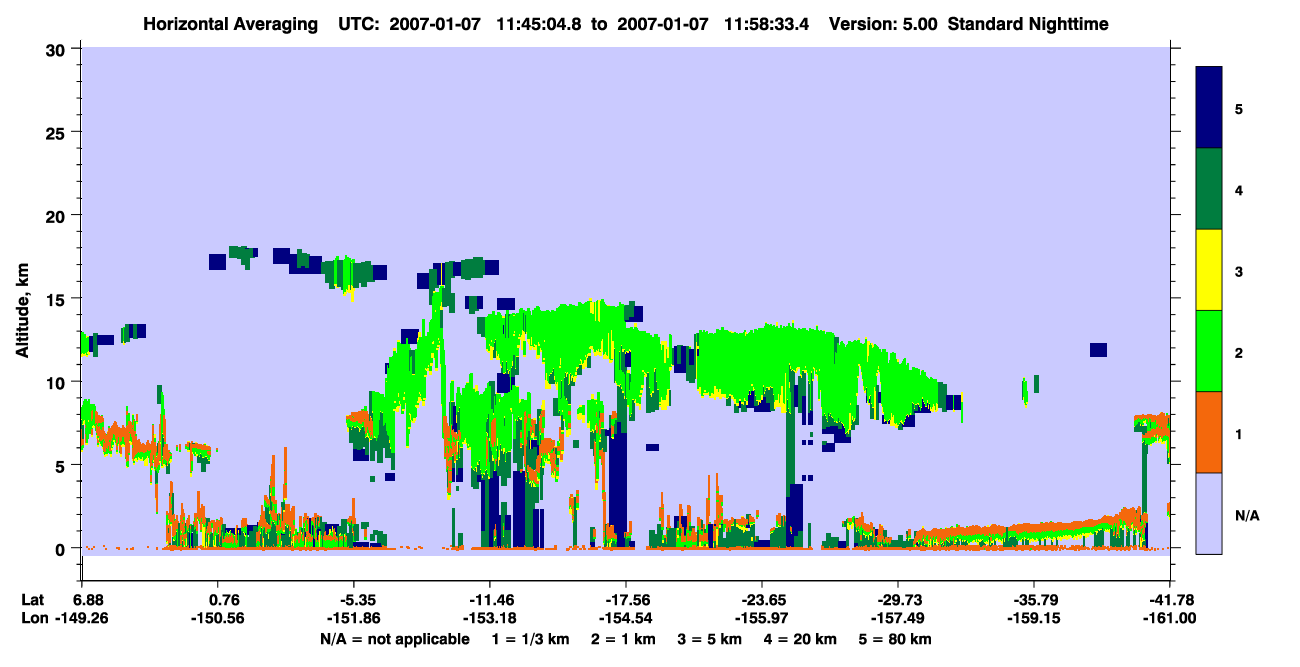
Task: Click longitude value -150.56
Action: [x=217, y=618]
